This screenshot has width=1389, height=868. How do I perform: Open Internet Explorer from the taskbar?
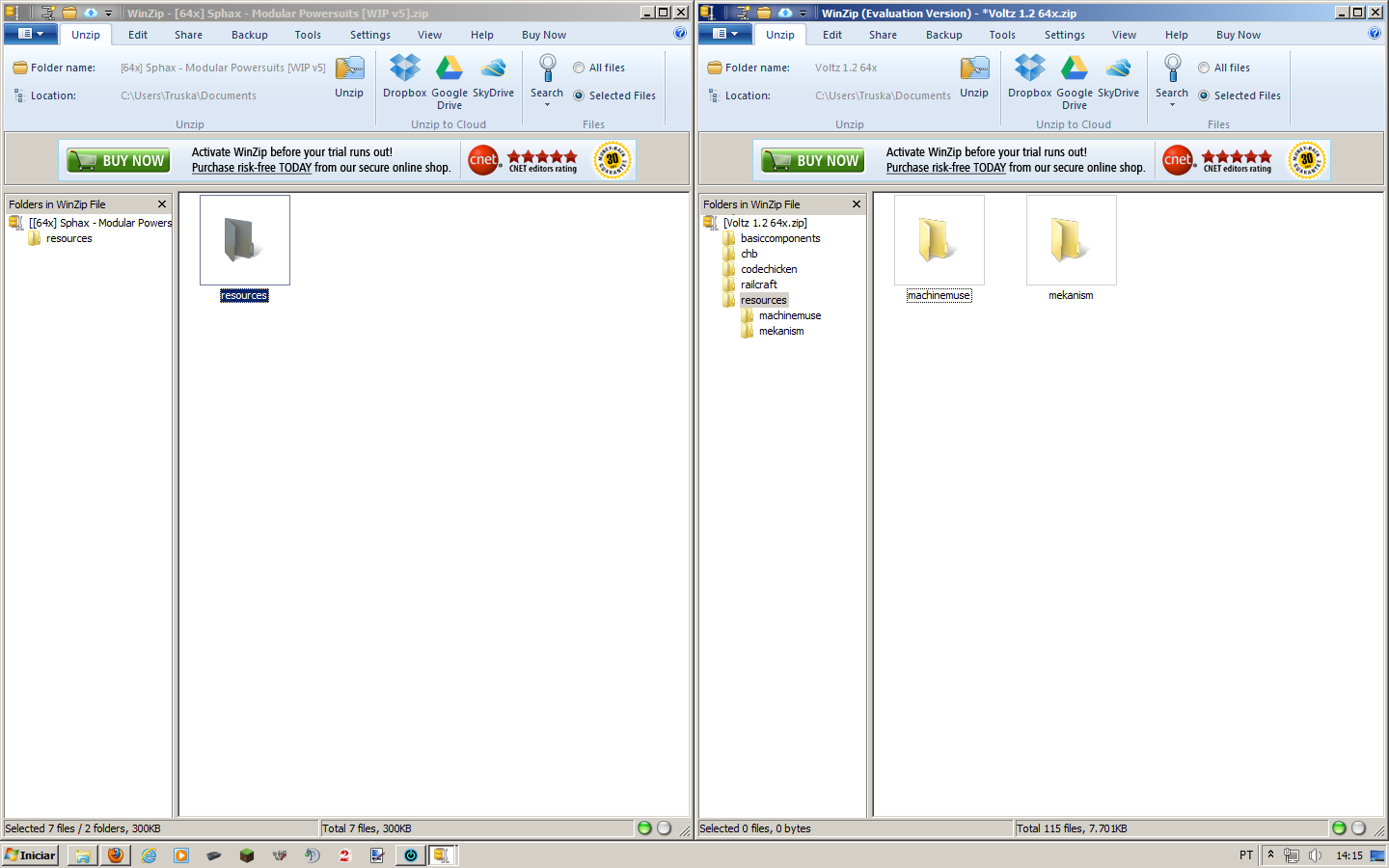(x=149, y=854)
